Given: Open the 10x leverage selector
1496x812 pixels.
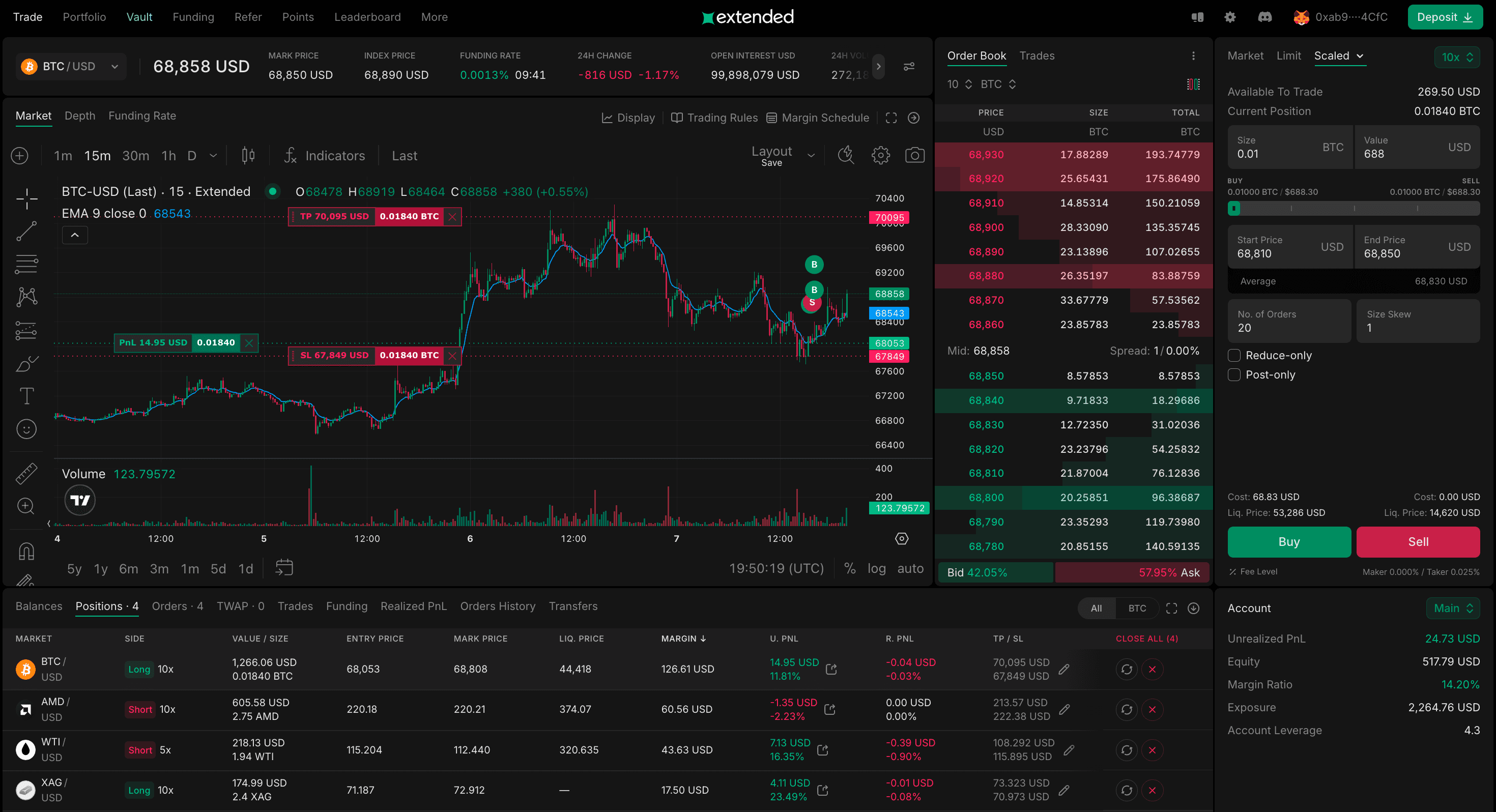Looking at the screenshot, I should (x=1456, y=57).
